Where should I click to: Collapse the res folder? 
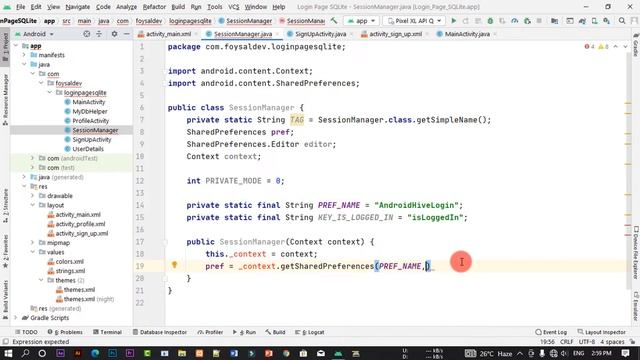click(x=24, y=187)
